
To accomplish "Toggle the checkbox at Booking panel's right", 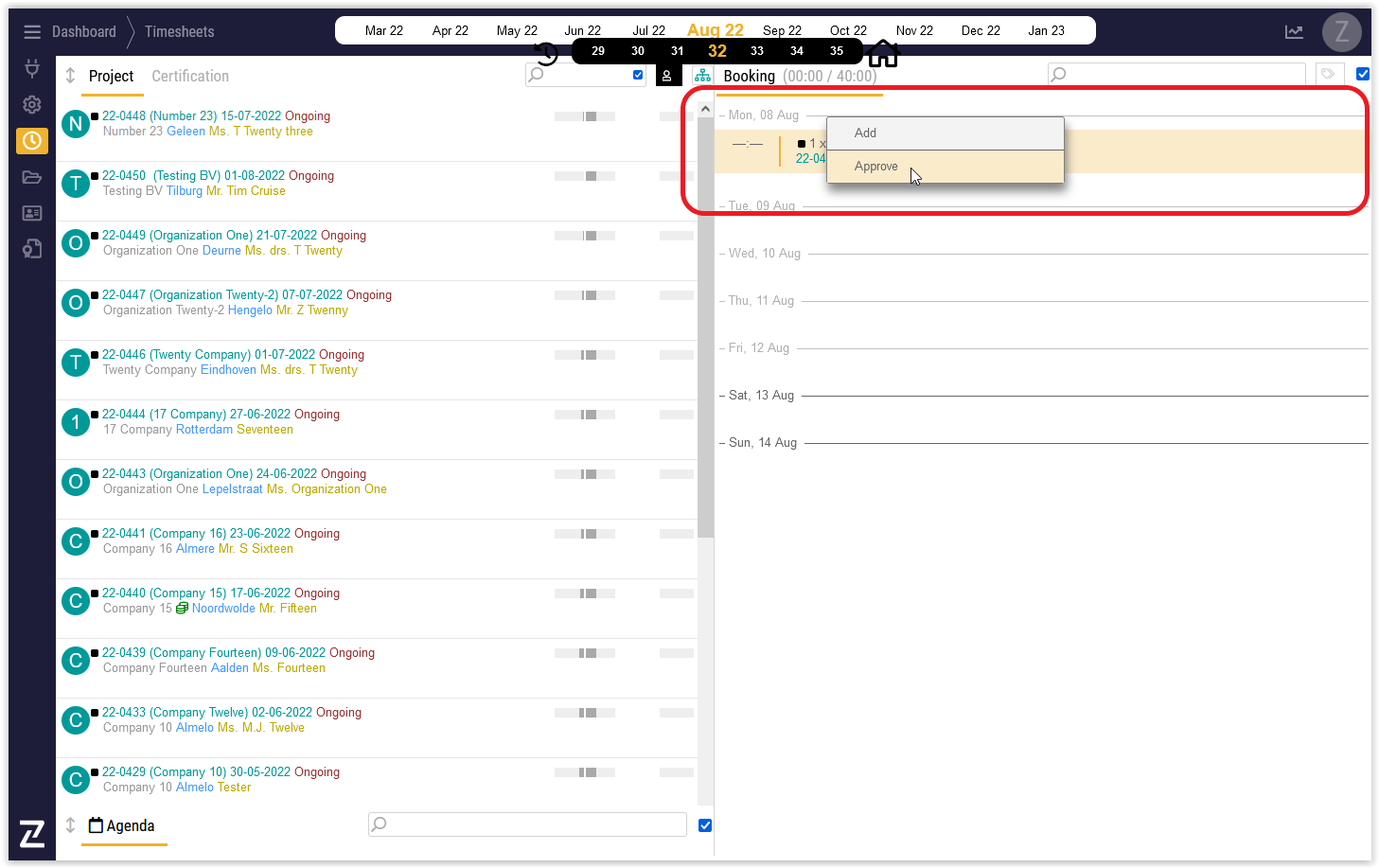I will [x=1363, y=74].
